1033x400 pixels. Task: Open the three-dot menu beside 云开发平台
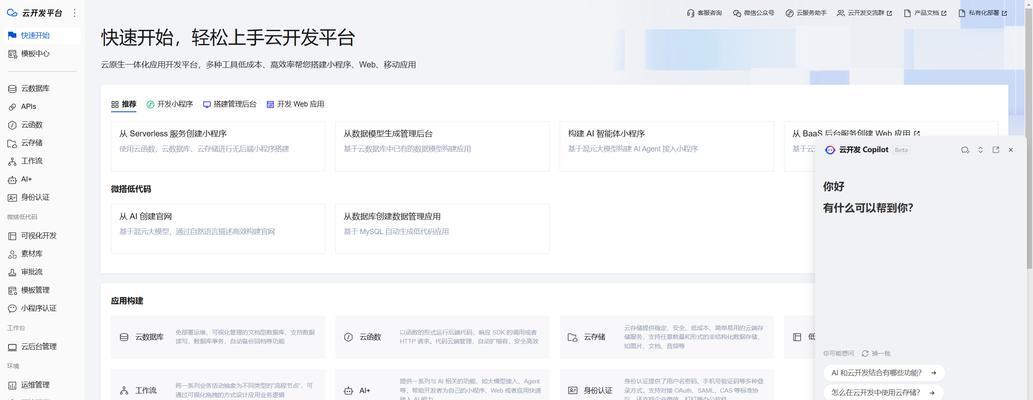coord(74,13)
